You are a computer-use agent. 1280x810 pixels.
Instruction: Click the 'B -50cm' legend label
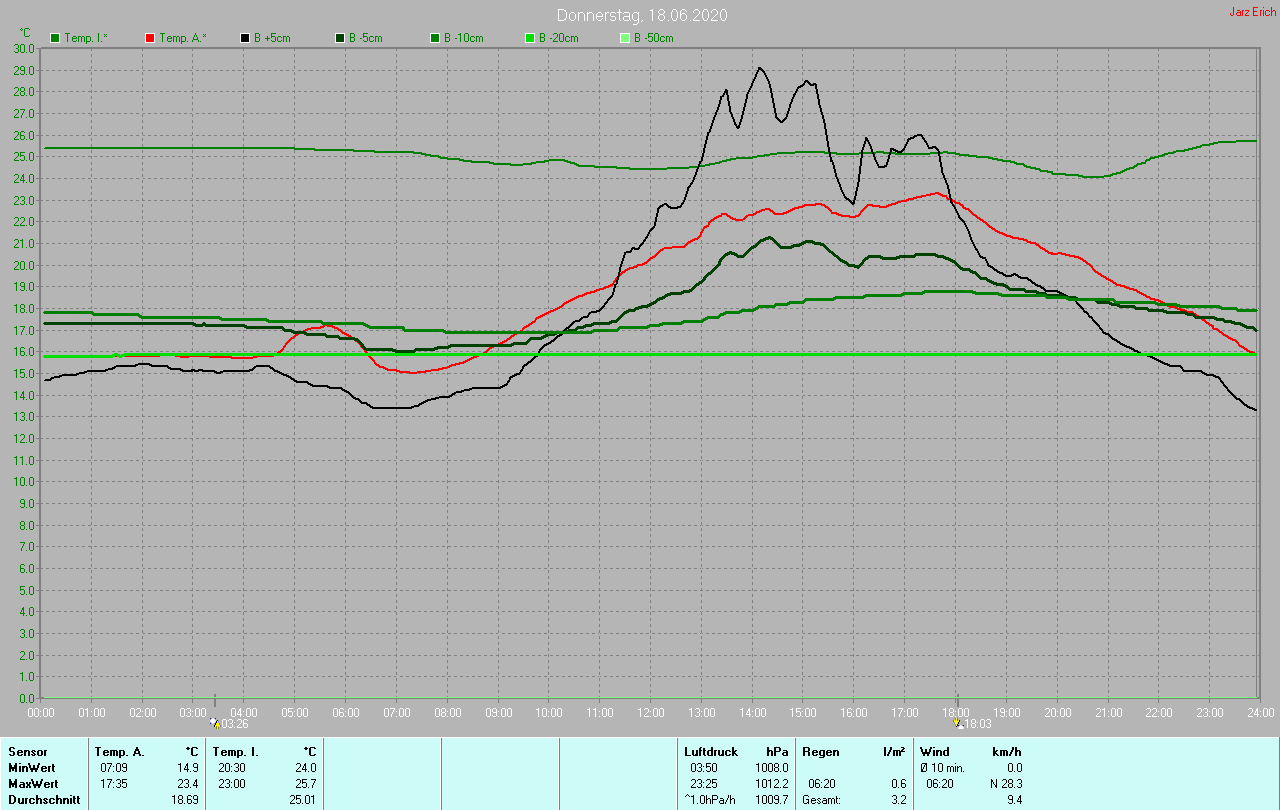coord(654,38)
